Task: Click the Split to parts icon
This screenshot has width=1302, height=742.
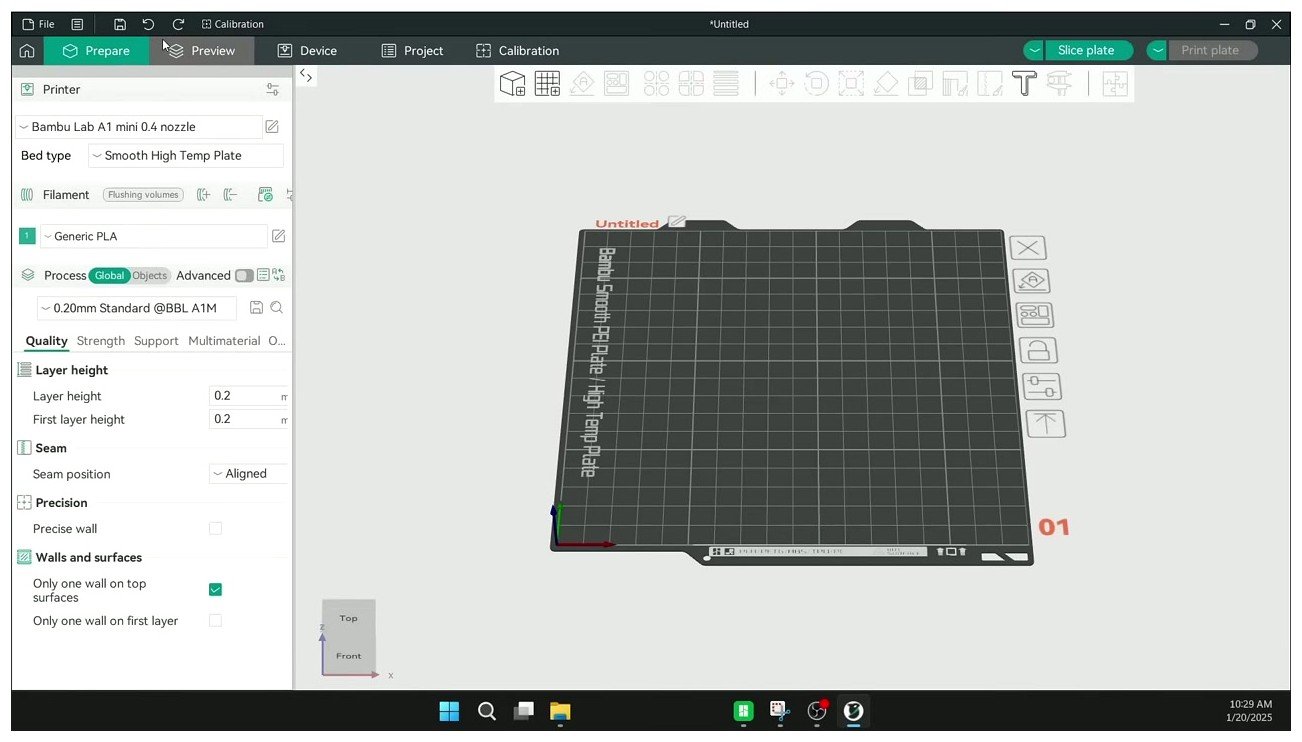Action: pos(691,84)
